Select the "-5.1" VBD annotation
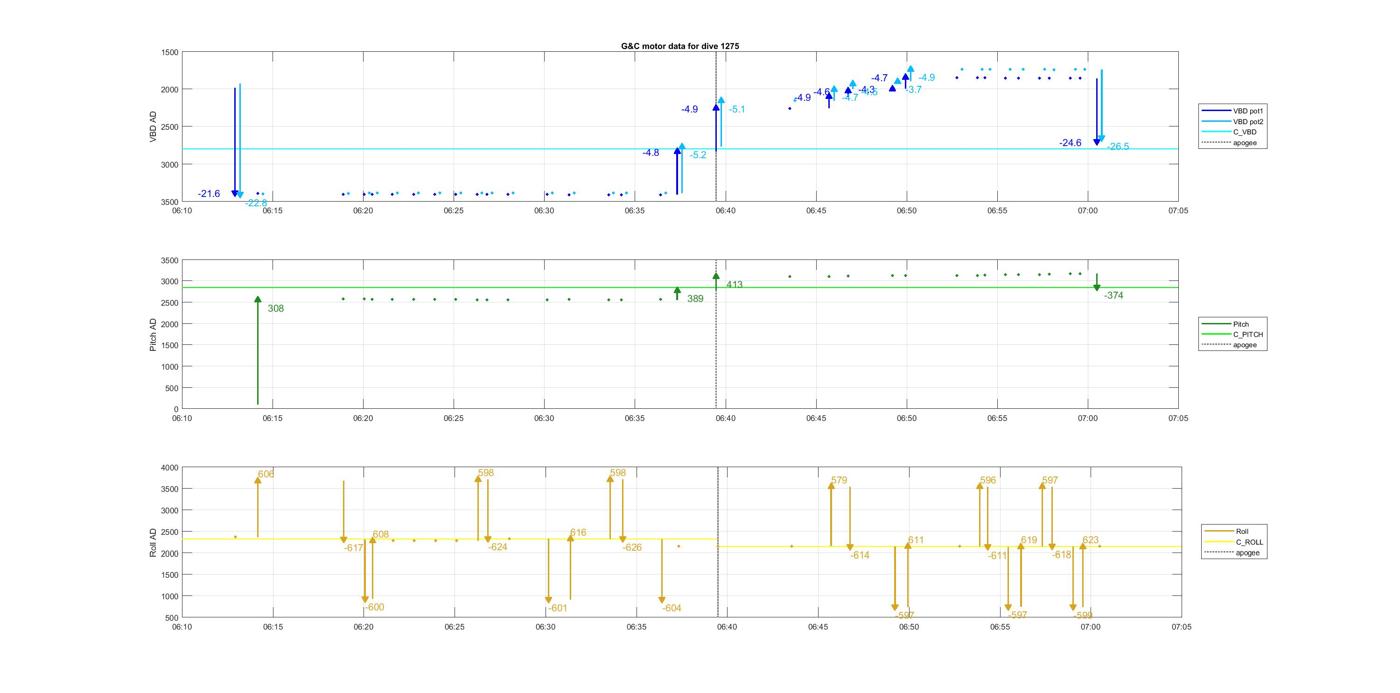Screen dimensions: 1400x693 coord(737,109)
